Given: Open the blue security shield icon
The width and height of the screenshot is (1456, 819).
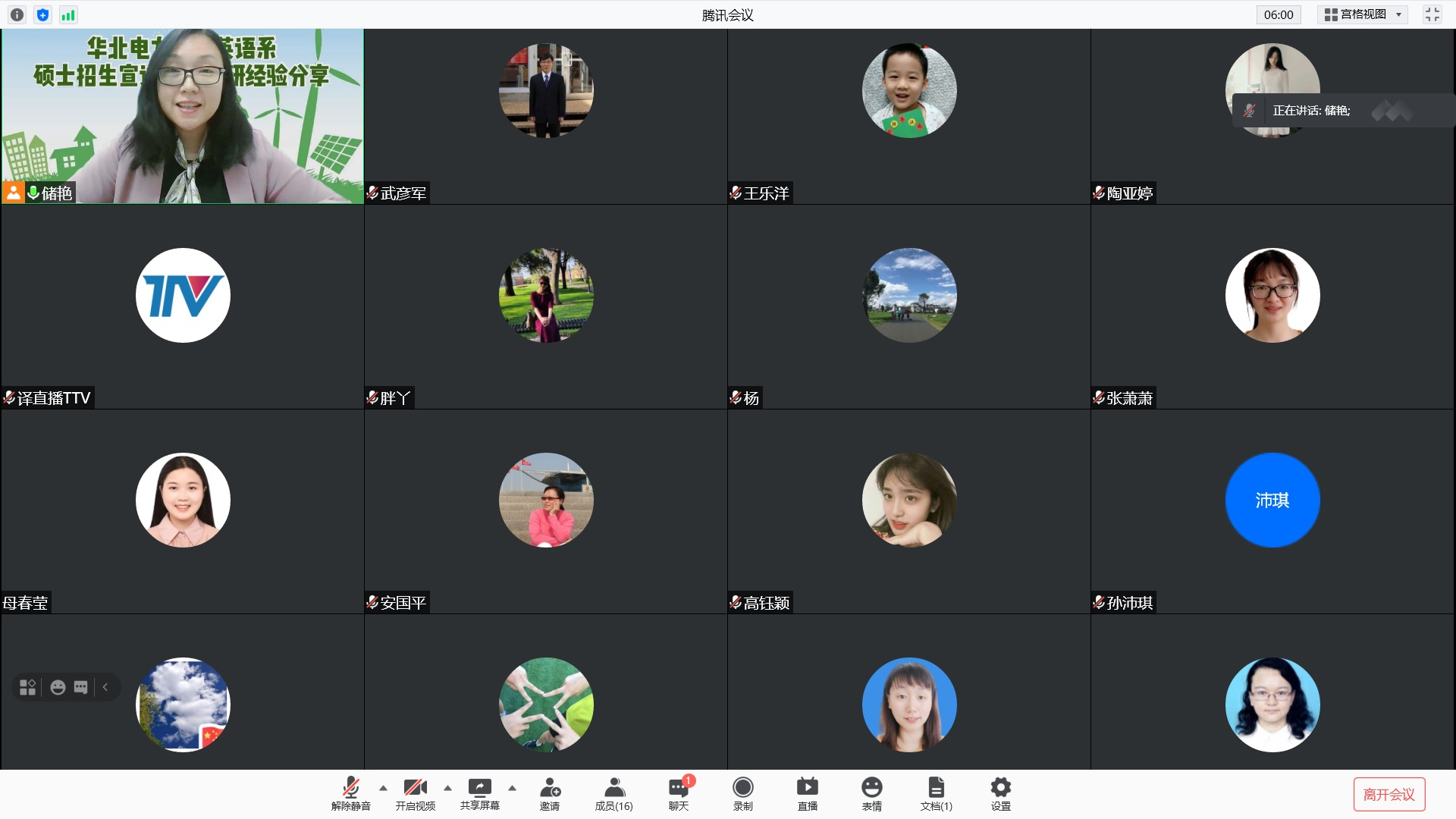Looking at the screenshot, I should [42, 14].
